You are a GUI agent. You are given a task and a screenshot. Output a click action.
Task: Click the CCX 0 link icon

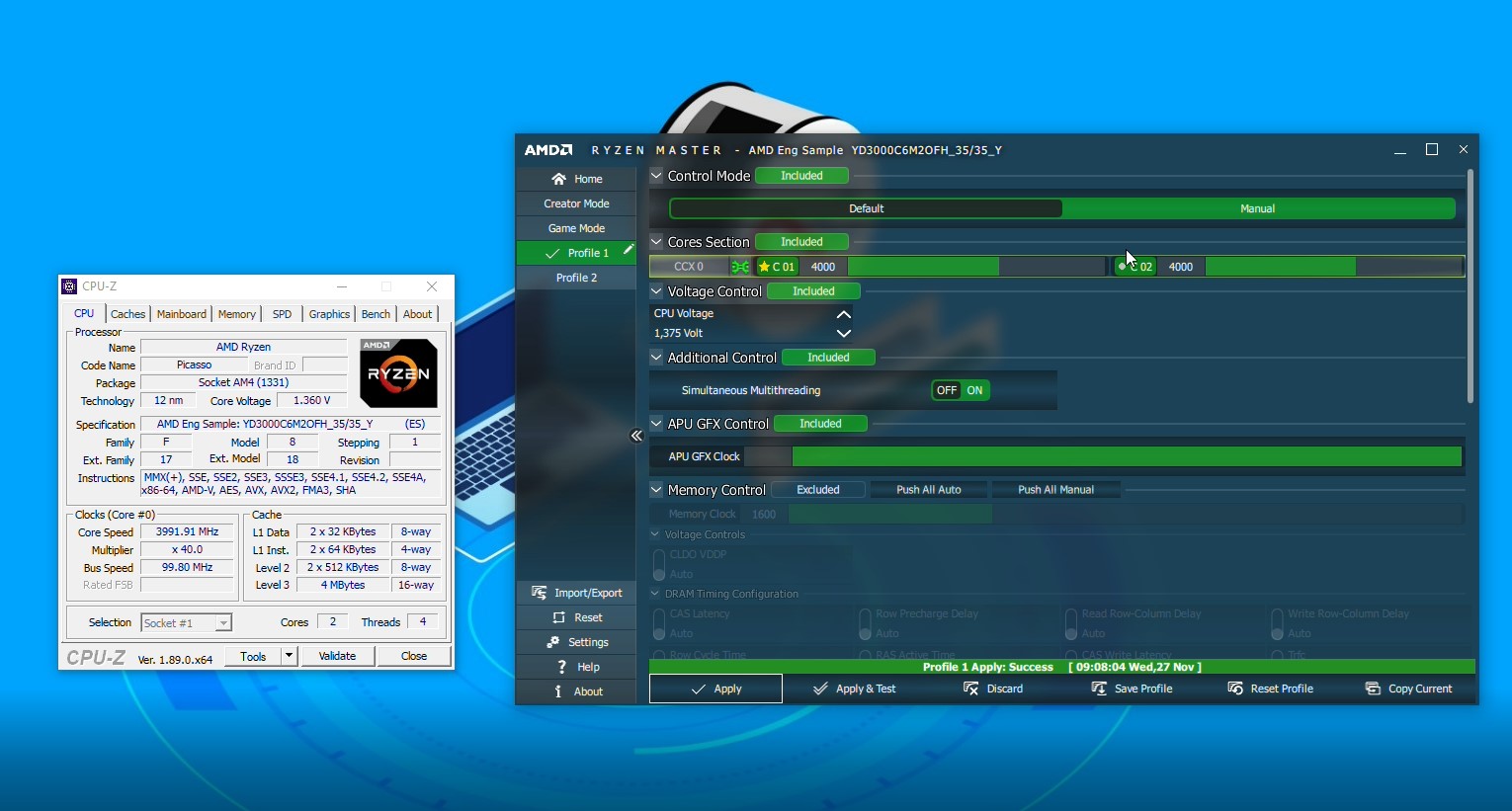(x=740, y=267)
